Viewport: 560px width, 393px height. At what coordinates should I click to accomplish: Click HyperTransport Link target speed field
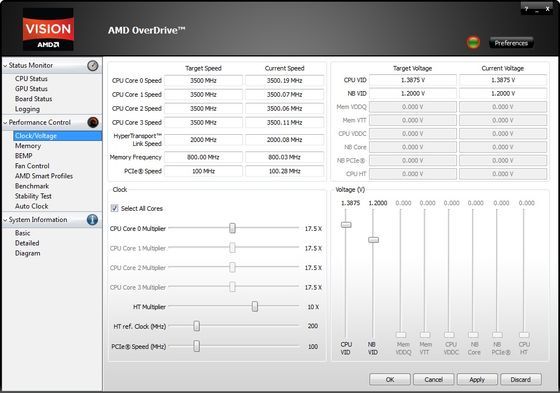pos(203,140)
